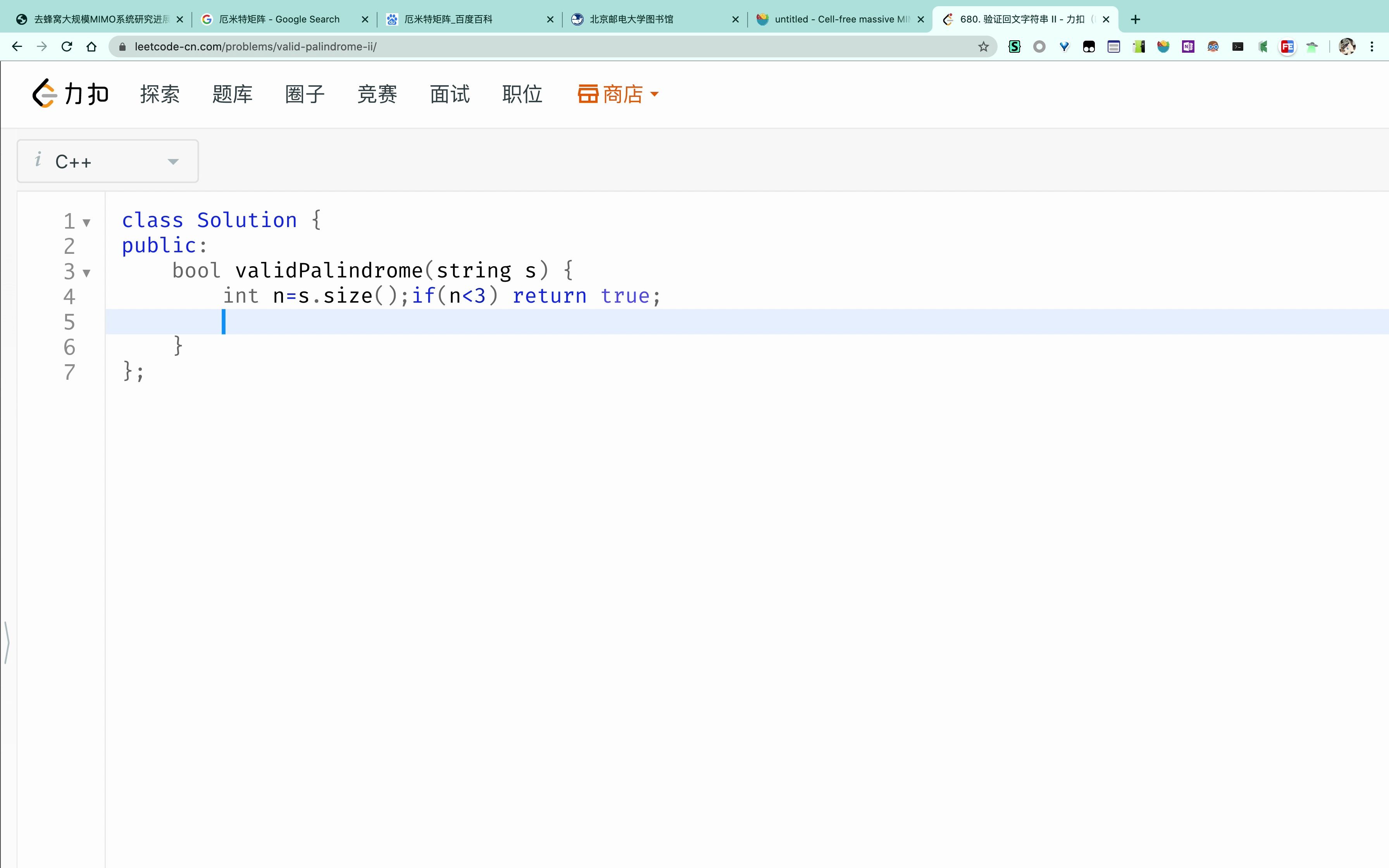Click inside the address bar
This screenshot has width=1389, height=868.
point(402,46)
